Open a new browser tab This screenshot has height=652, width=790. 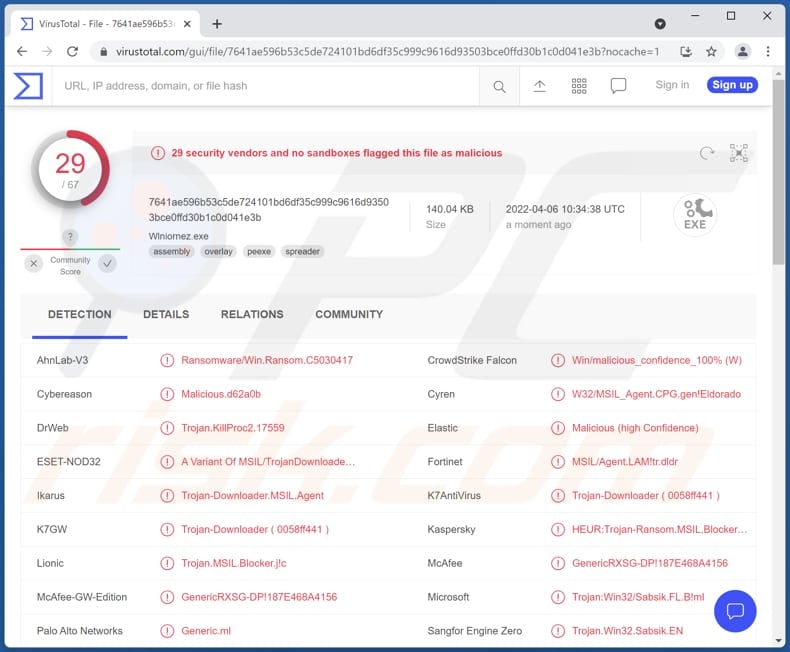tap(217, 24)
